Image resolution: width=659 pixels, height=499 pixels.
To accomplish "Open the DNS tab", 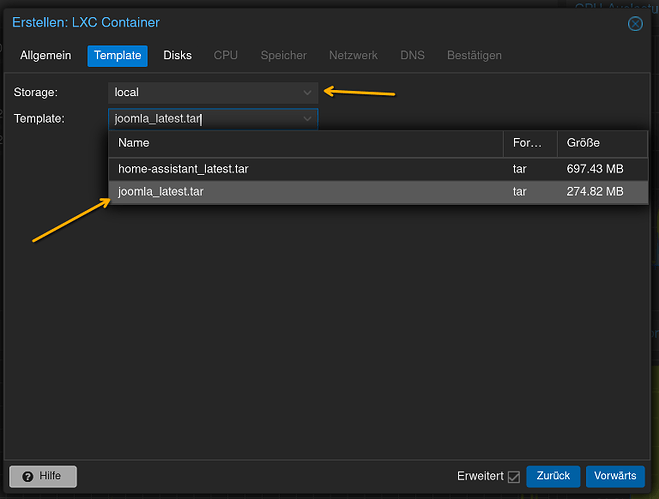I will [412, 55].
